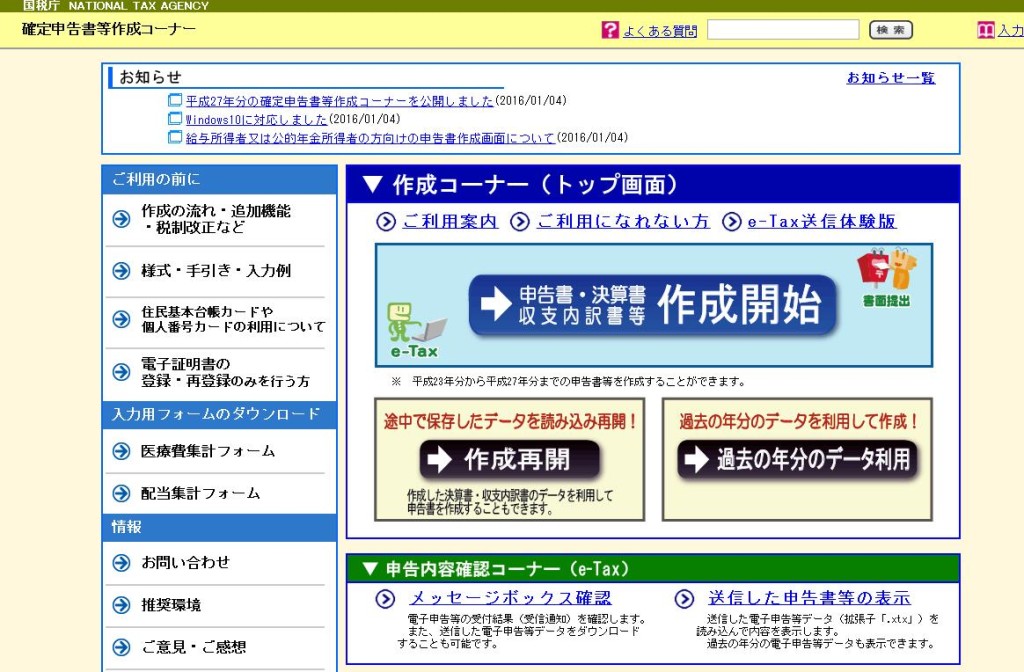Click inside the search input field
The width and height of the screenshot is (1024, 672).
click(783, 29)
